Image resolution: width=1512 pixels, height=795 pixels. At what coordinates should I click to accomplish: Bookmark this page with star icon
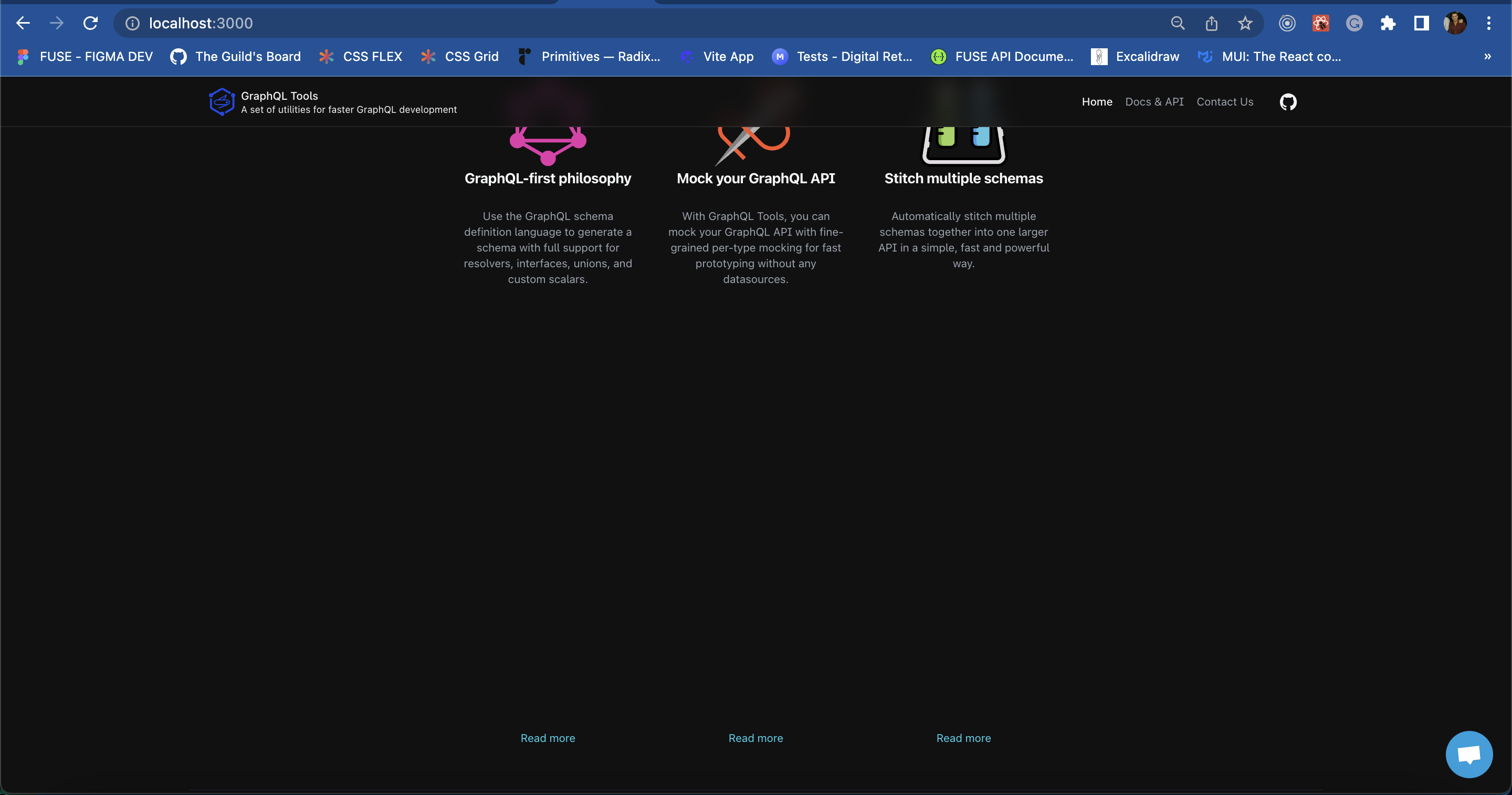tap(1245, 24)
